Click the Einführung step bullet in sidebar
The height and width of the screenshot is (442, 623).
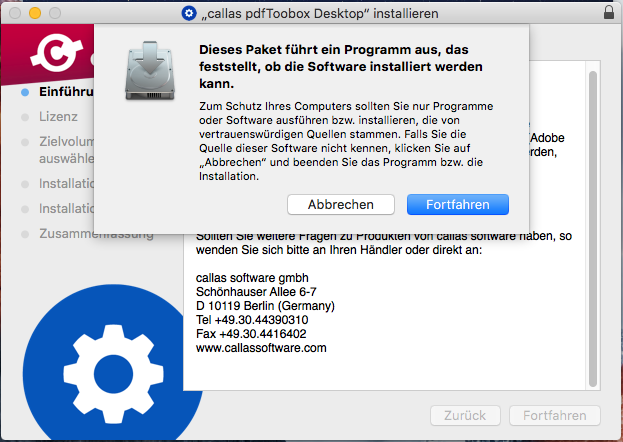click(x=25, y=92)
